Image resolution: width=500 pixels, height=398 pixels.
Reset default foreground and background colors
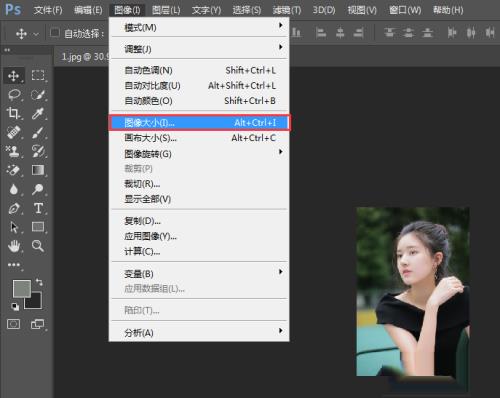coord(15,306)
